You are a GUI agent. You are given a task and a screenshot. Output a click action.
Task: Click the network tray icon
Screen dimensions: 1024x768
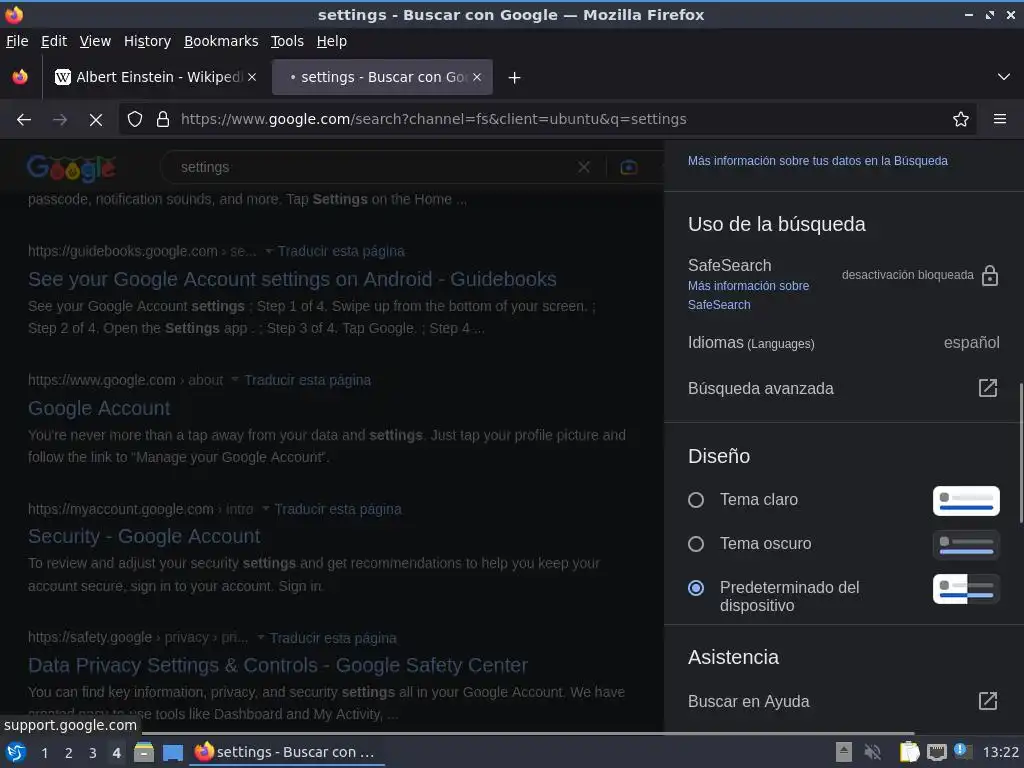(936, 752)
